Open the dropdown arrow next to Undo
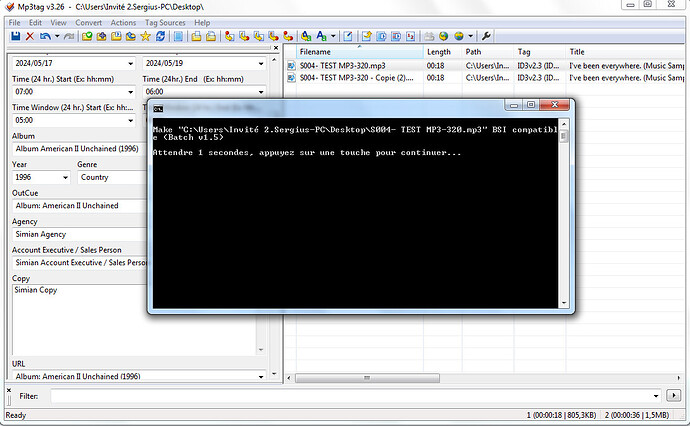This screenshot has width=690, height=426. (57, 36)
